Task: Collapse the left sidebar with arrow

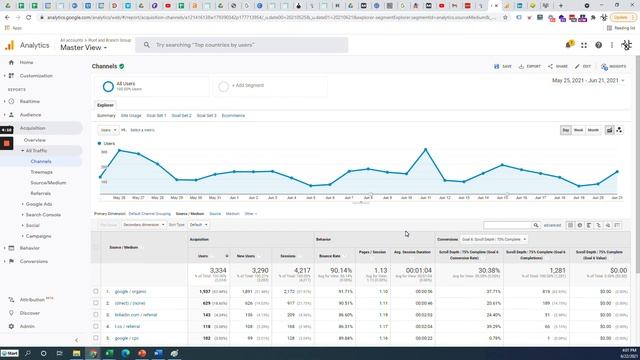Action: click(x=76, y=340)
